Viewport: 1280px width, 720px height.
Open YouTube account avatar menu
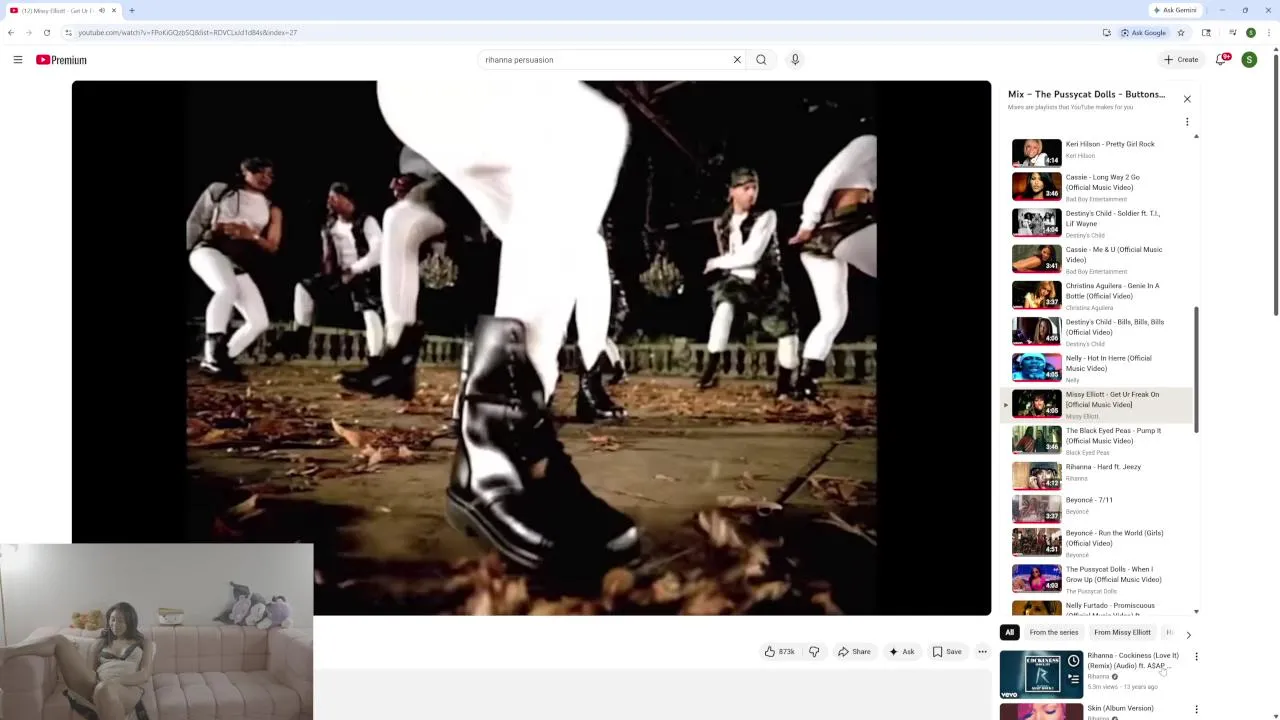tap(1249, 60)
